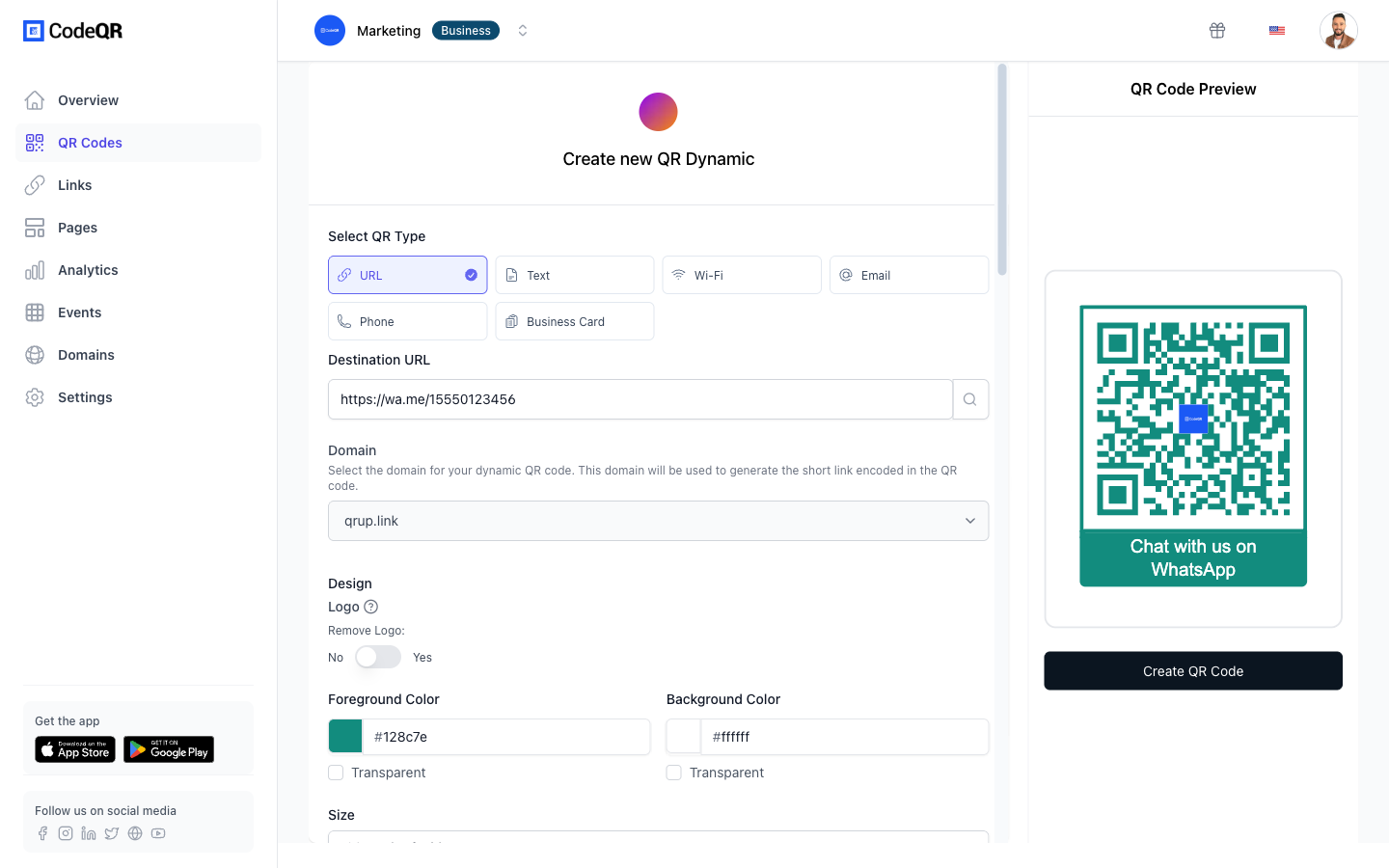Click the CodeQR logo
Screen dimensions: 1389x868
[73, 31]
